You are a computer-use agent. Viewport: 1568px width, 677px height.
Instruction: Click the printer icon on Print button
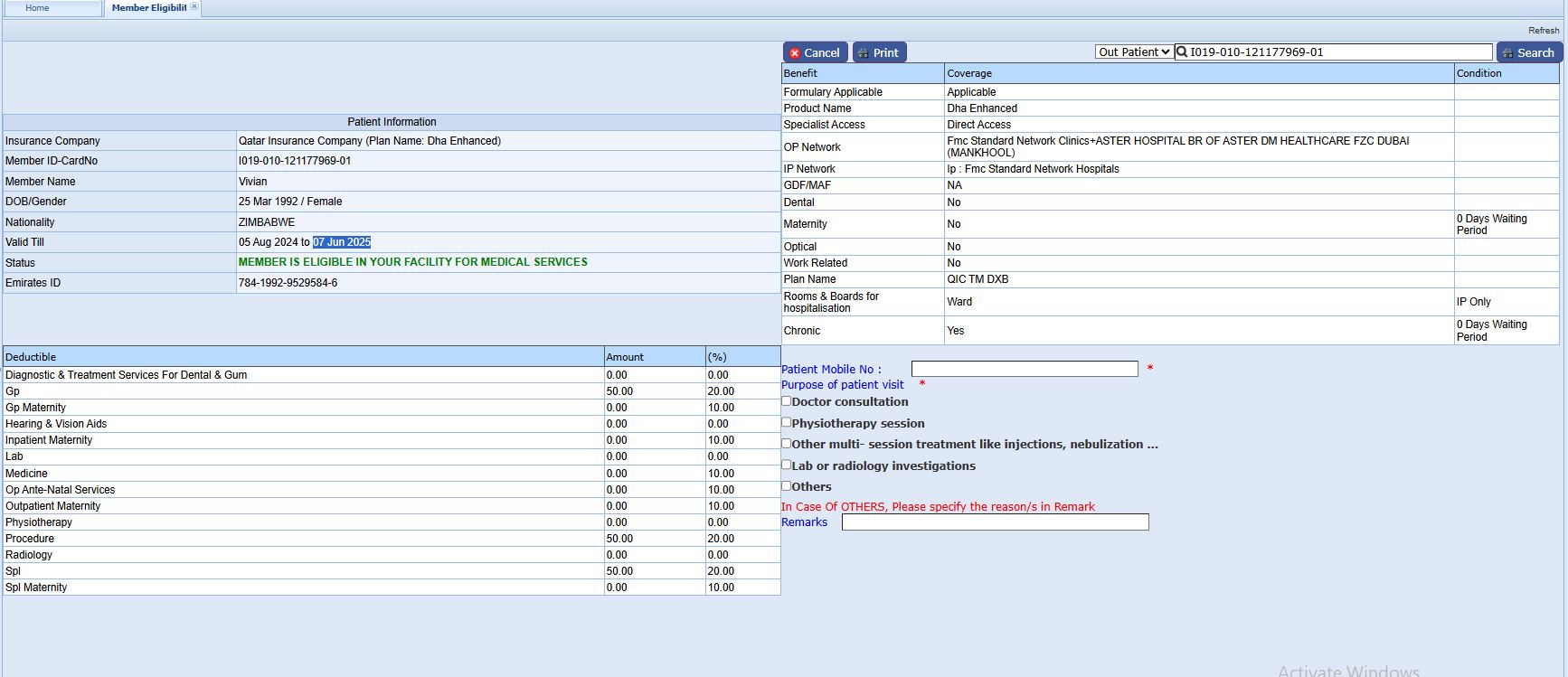click(863, 53)
